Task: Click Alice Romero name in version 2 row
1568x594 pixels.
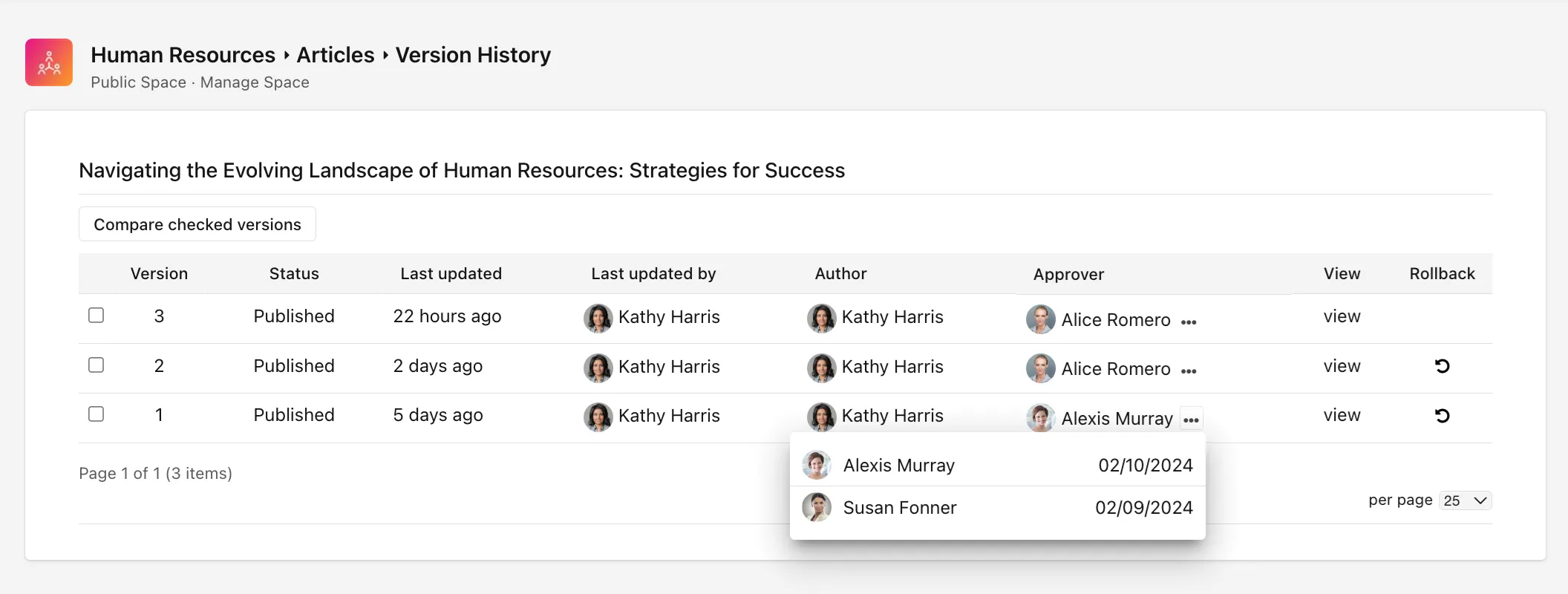Action: pyautogui.click(x=1116, y=369)
